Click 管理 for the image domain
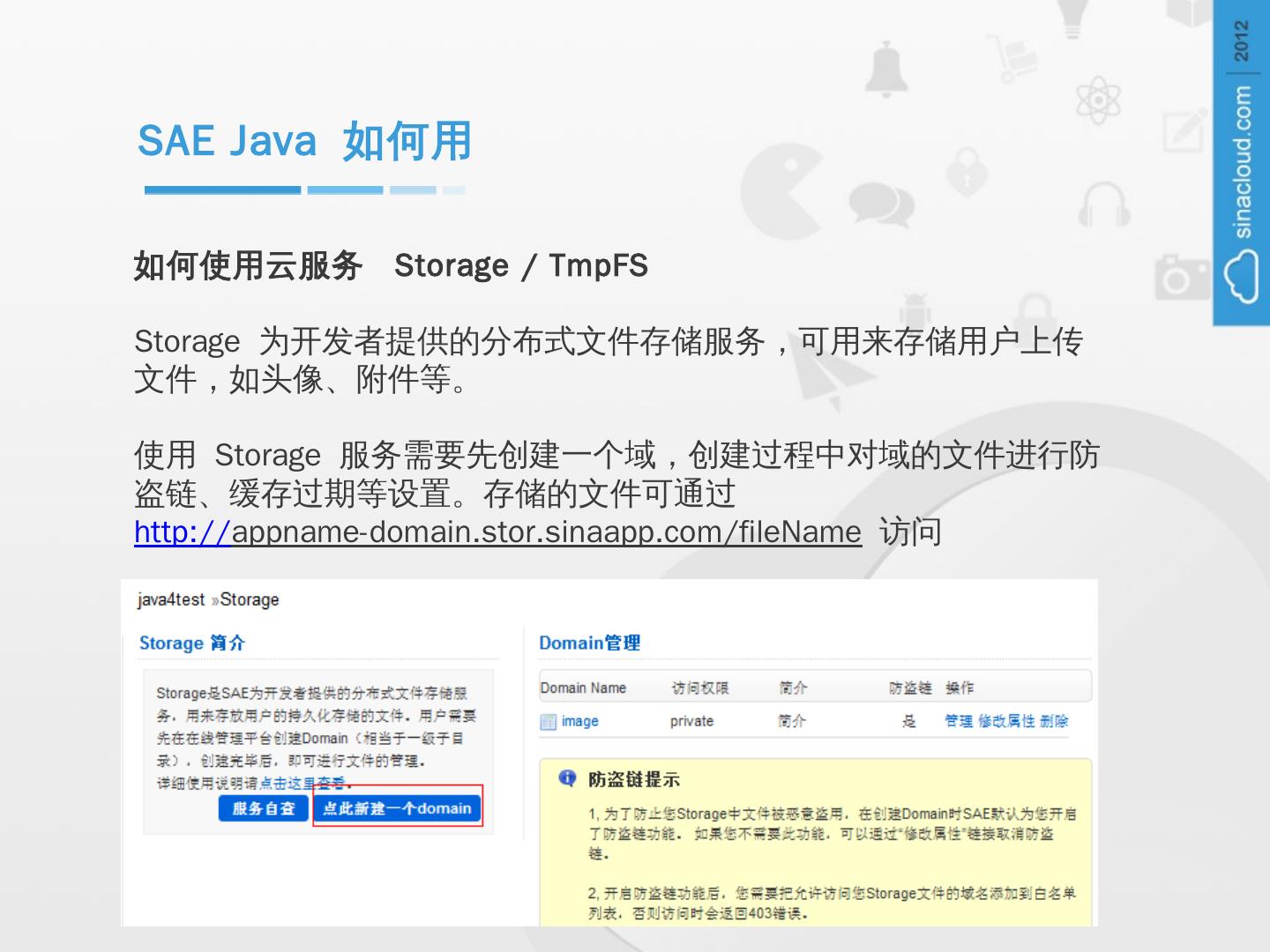1270x952 pixels. tap(959, 721)
